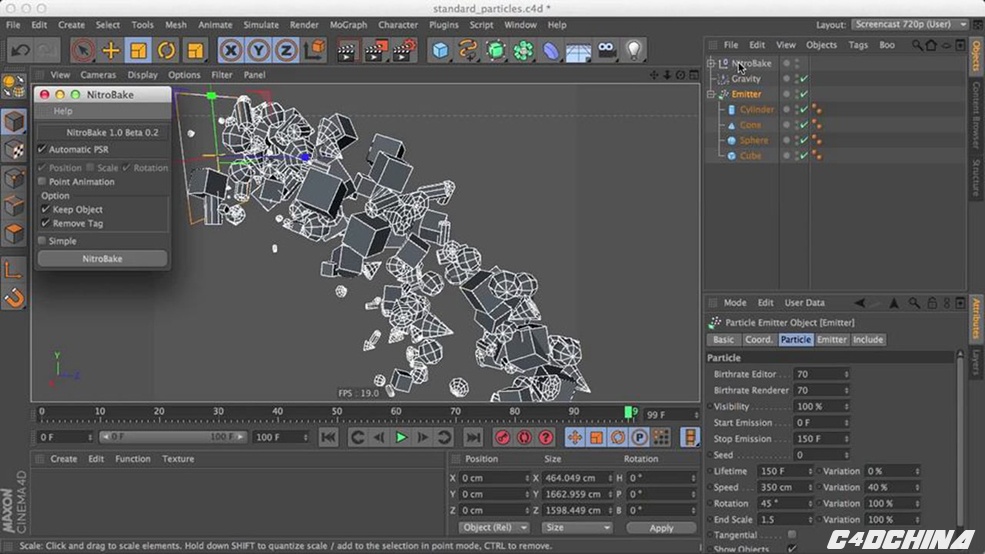Click the preview range slider bar
985x554 pixels.
tap(172, 437)
